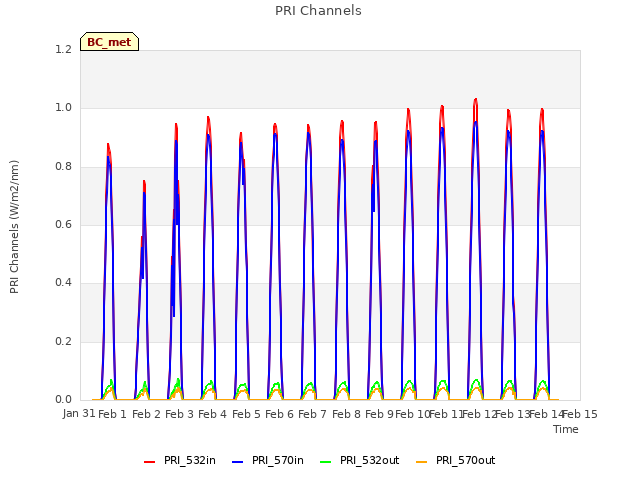Click the short red peak above Feb 2
The height and width of the screenshot is (480, 640).
(144, 182)
